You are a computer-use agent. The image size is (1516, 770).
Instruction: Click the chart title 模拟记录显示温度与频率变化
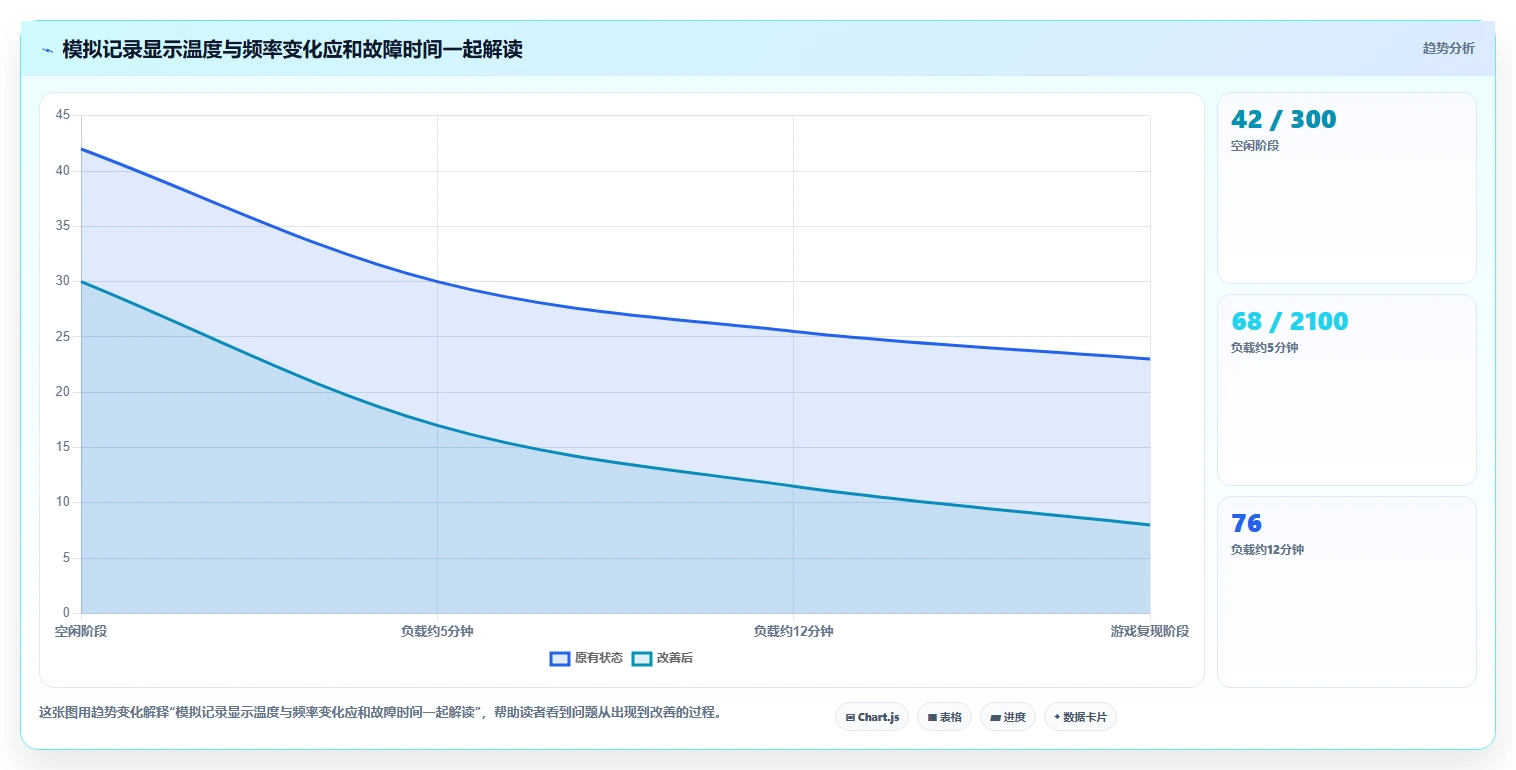(x=292, y=49)
